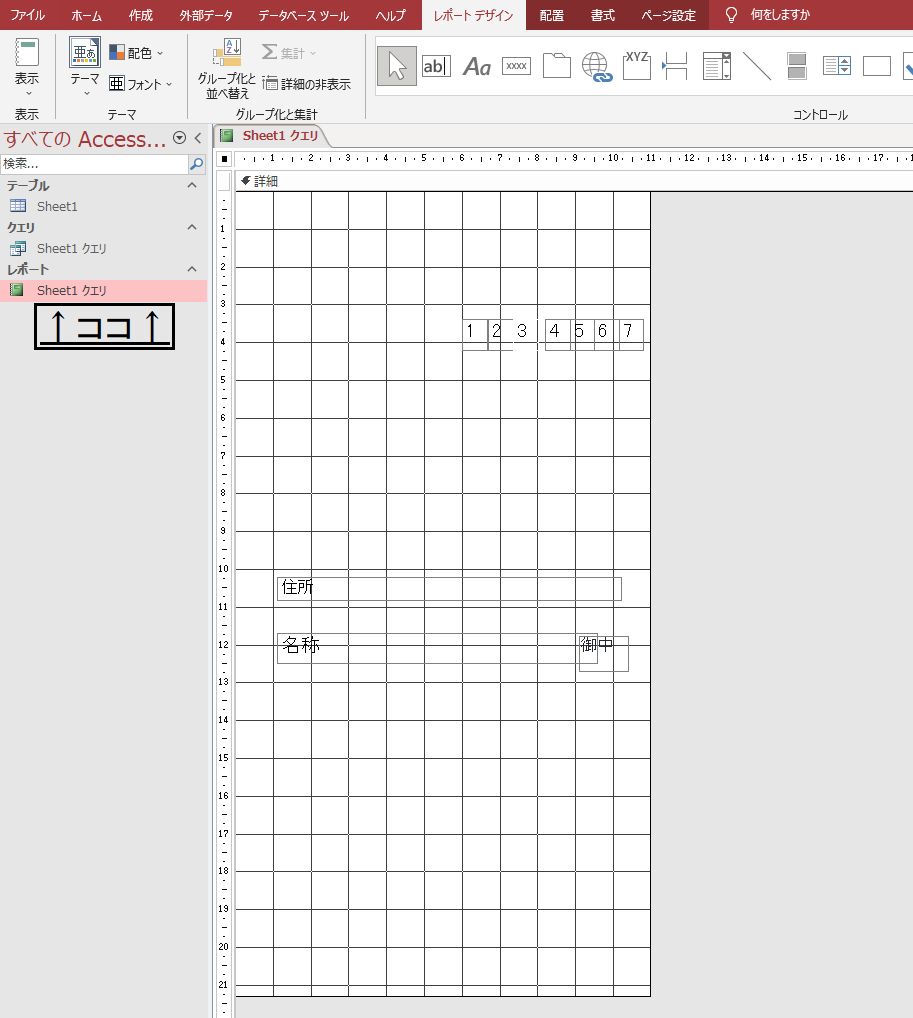
Task: Select the Line drawing control
Action: coord(757,66)
